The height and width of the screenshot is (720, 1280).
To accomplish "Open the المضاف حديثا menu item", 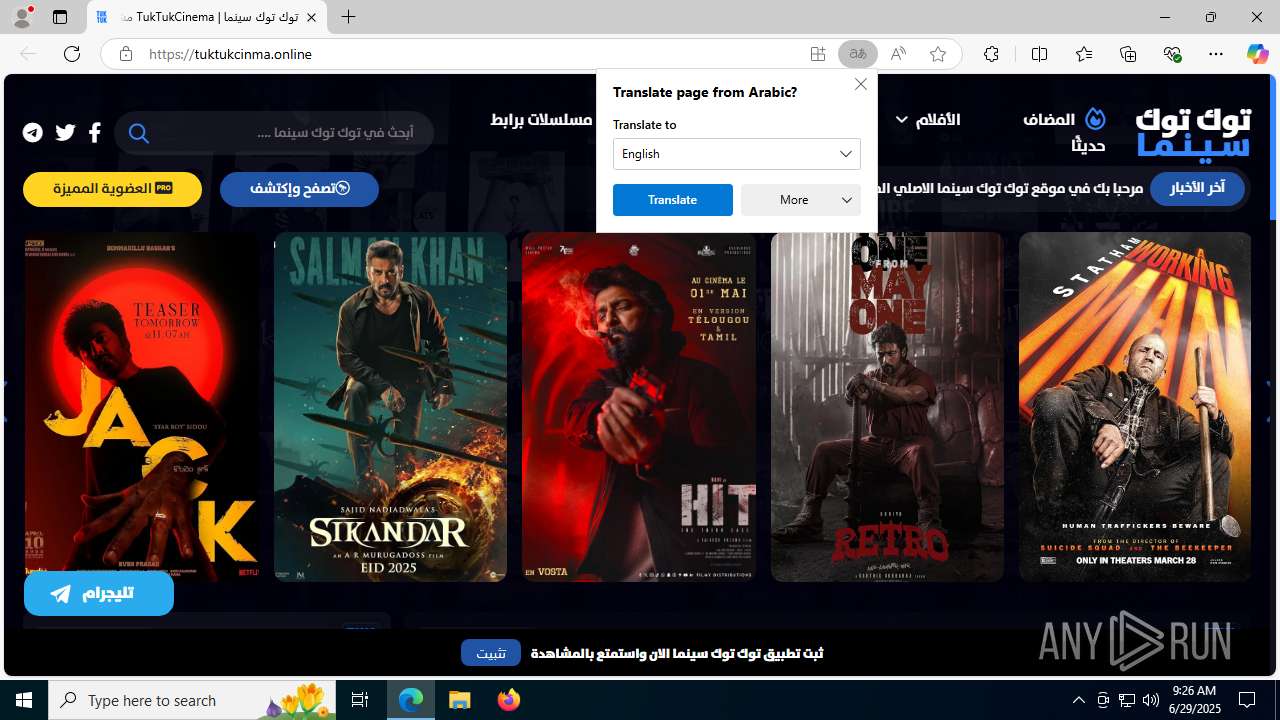I will click(x=1063, y=132).
